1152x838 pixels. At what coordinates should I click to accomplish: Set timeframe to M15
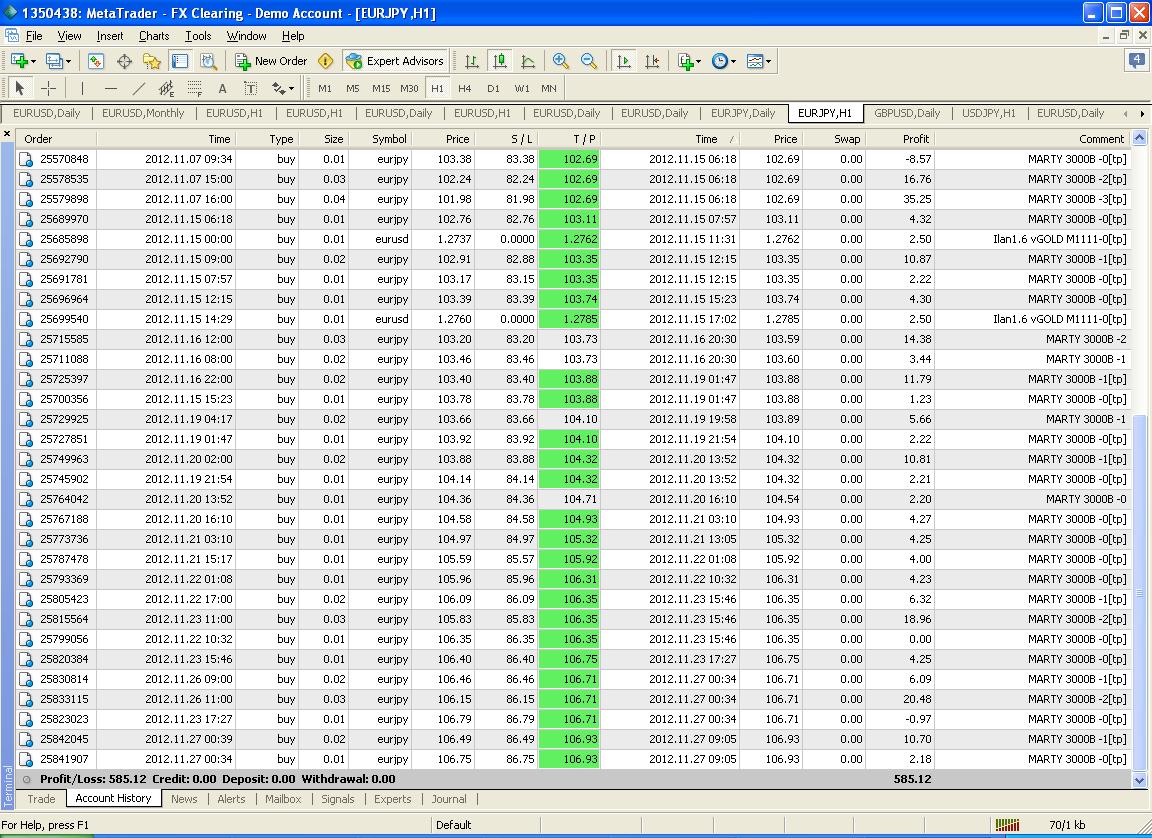pyautogui.click(x=381, y=89)
